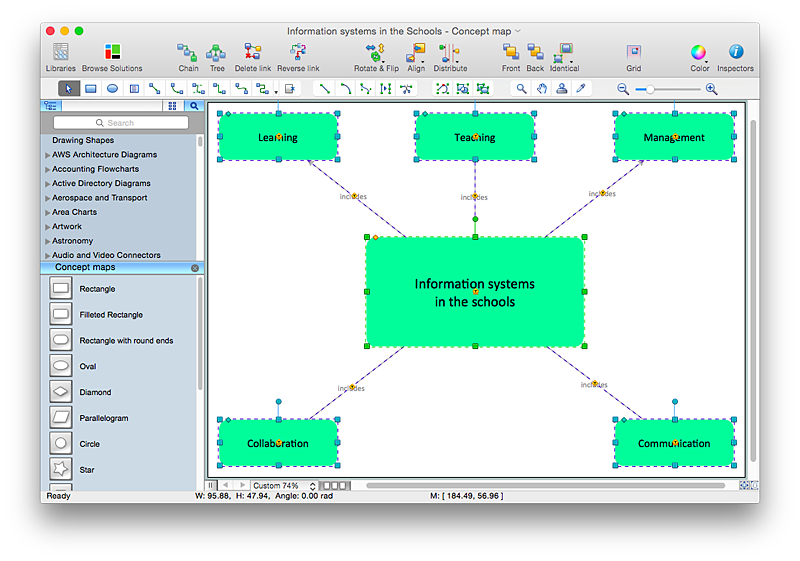Bring the selection to Front

[511, 58]
